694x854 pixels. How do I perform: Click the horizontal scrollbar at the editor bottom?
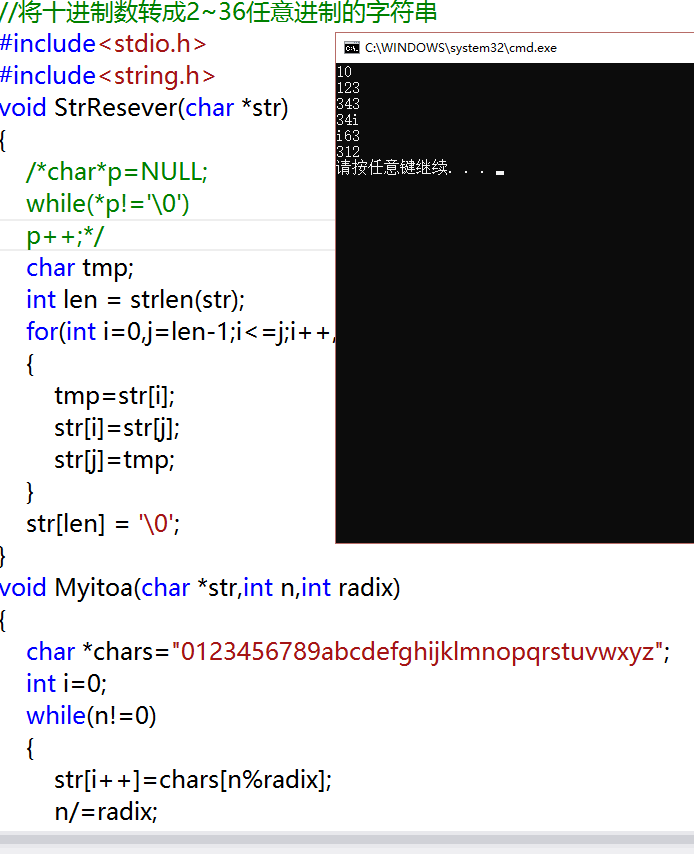click(347, 839)
